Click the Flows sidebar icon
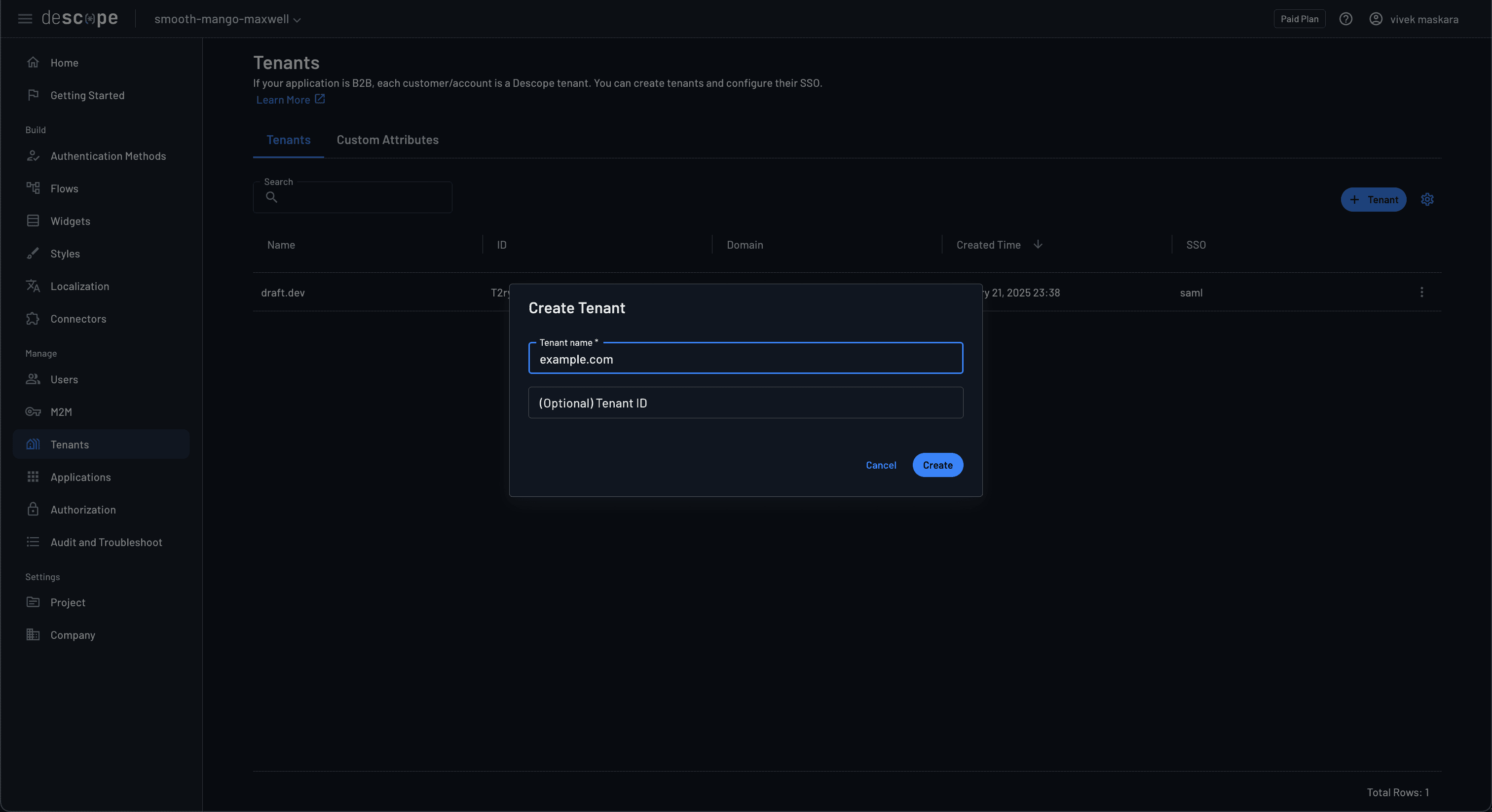 coord(33,188)
